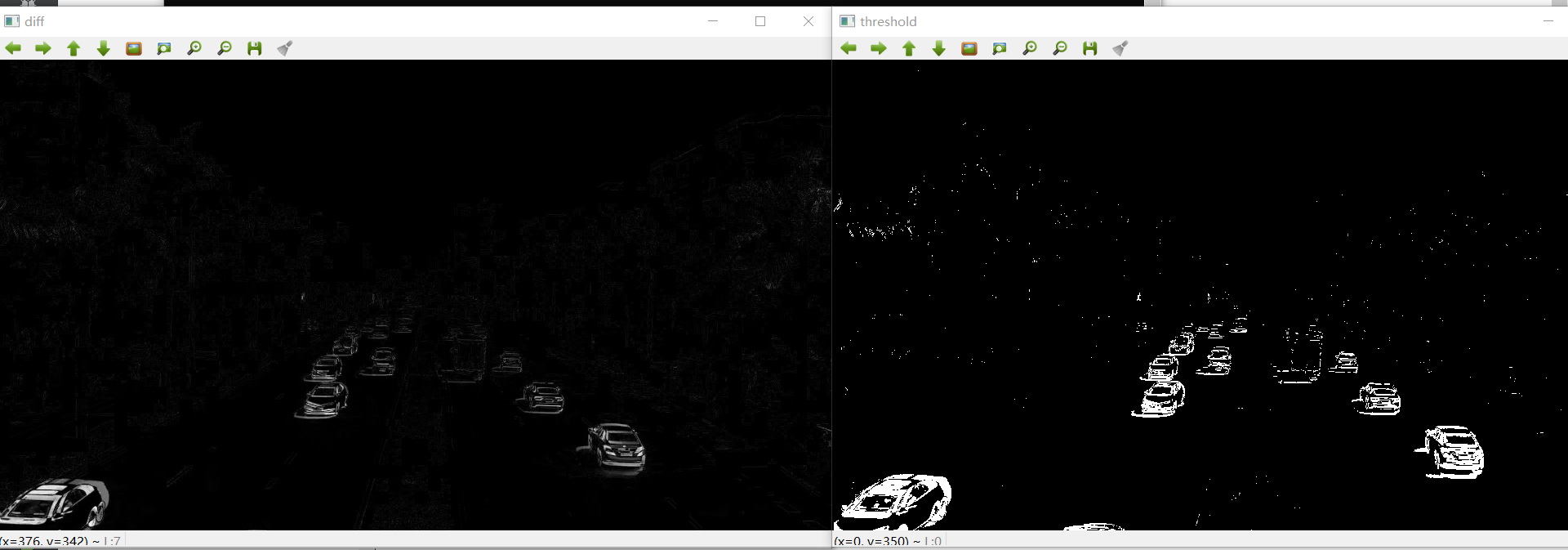Zoom in on the diff image
Screen dimensions: 1568x550
click(194, 49)
